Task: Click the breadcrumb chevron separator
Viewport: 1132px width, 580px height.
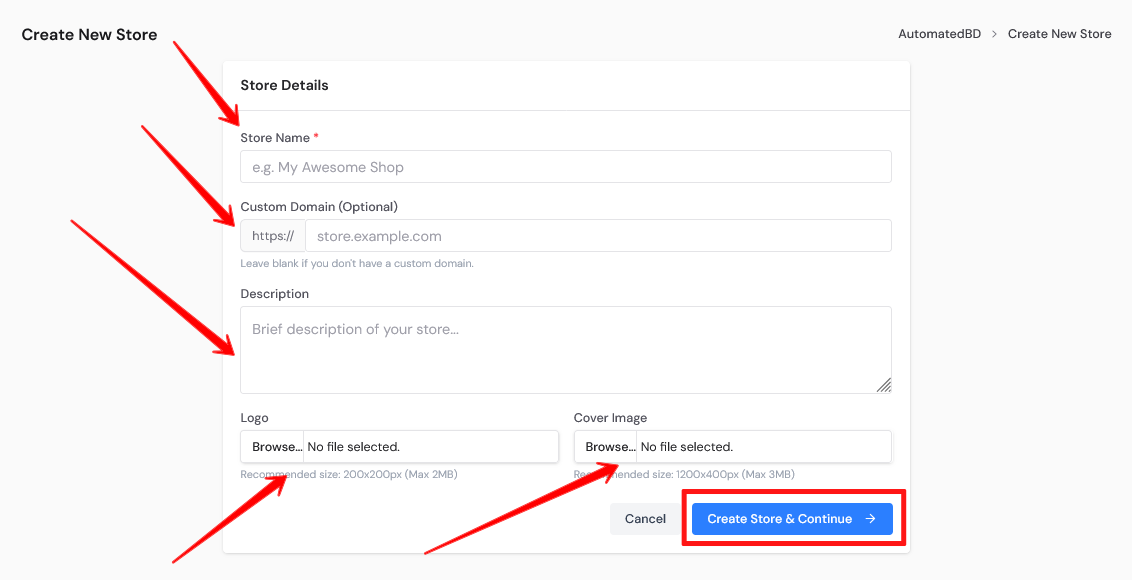Action: (x=994, y=34)
